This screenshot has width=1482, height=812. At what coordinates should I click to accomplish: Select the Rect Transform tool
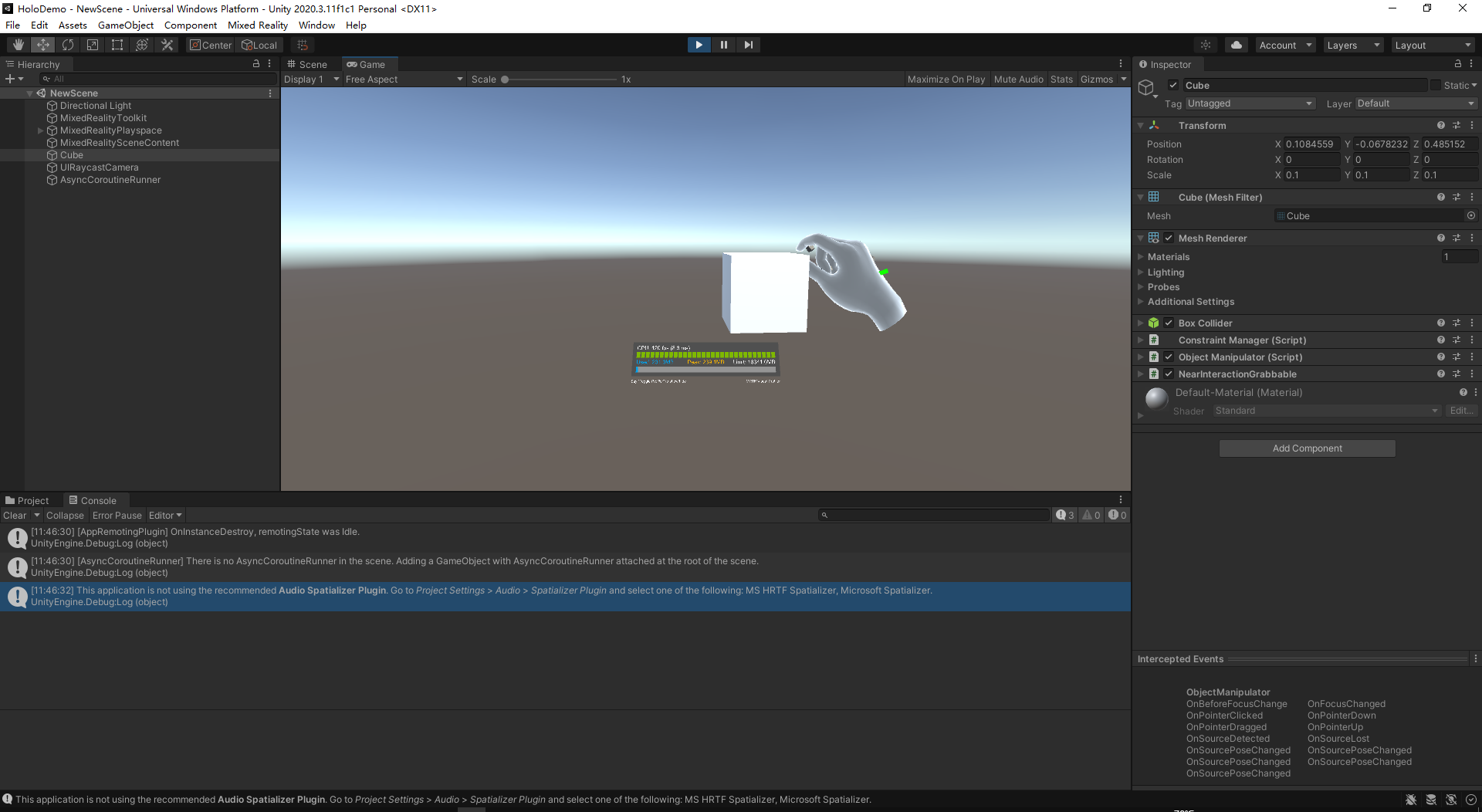(x=117, y=44)
